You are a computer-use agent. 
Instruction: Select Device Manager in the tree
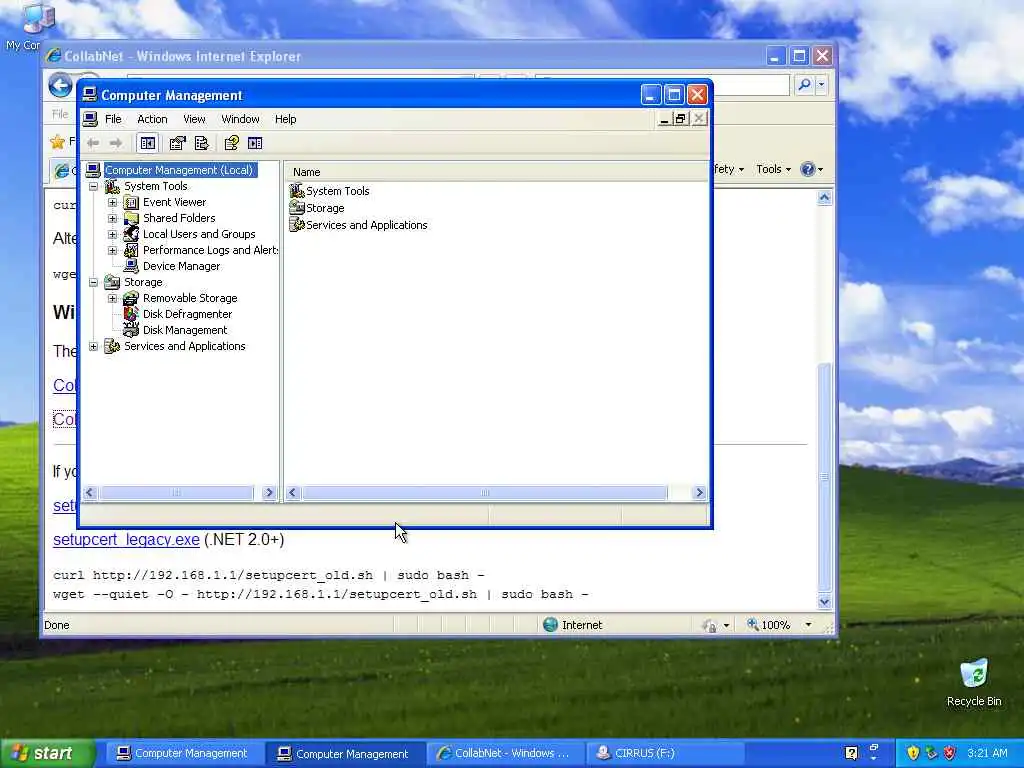181,266
